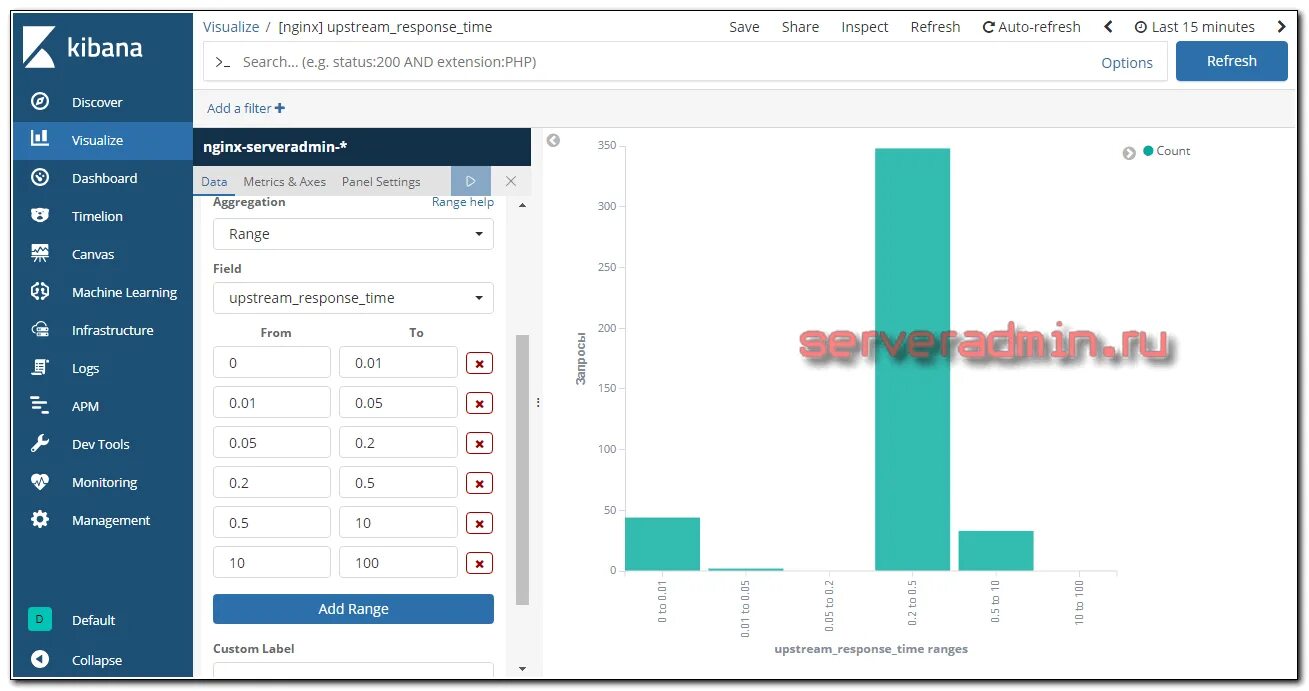Open the query Options link

click(x=1127, y=62)
